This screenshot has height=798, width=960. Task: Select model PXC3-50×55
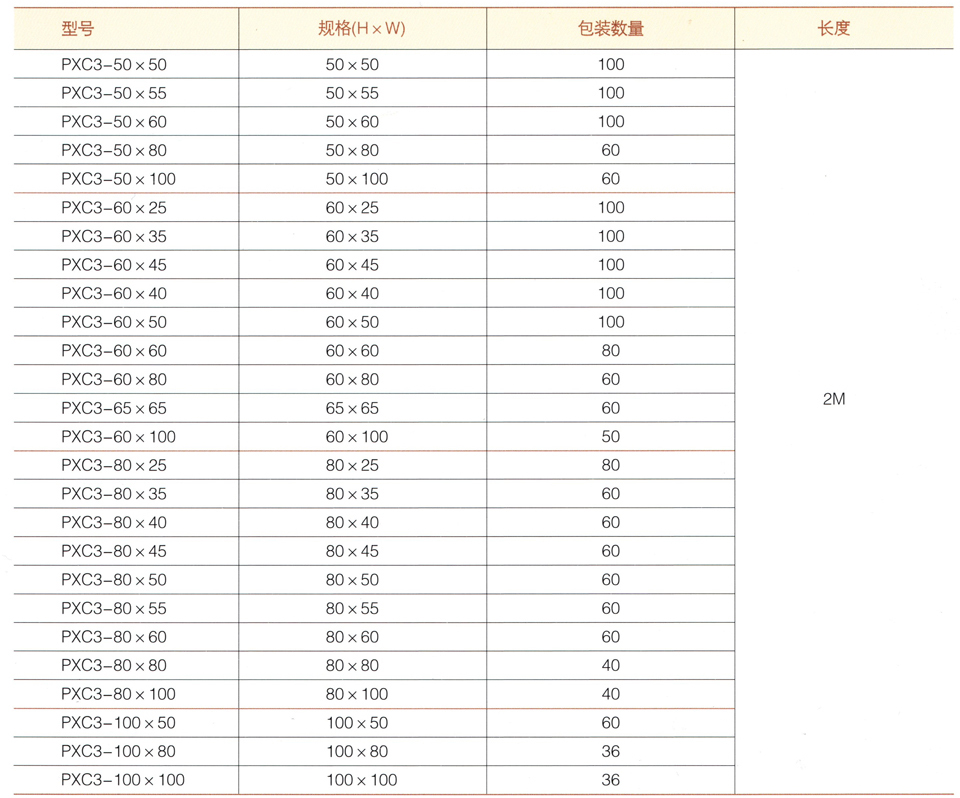(114, 93)
